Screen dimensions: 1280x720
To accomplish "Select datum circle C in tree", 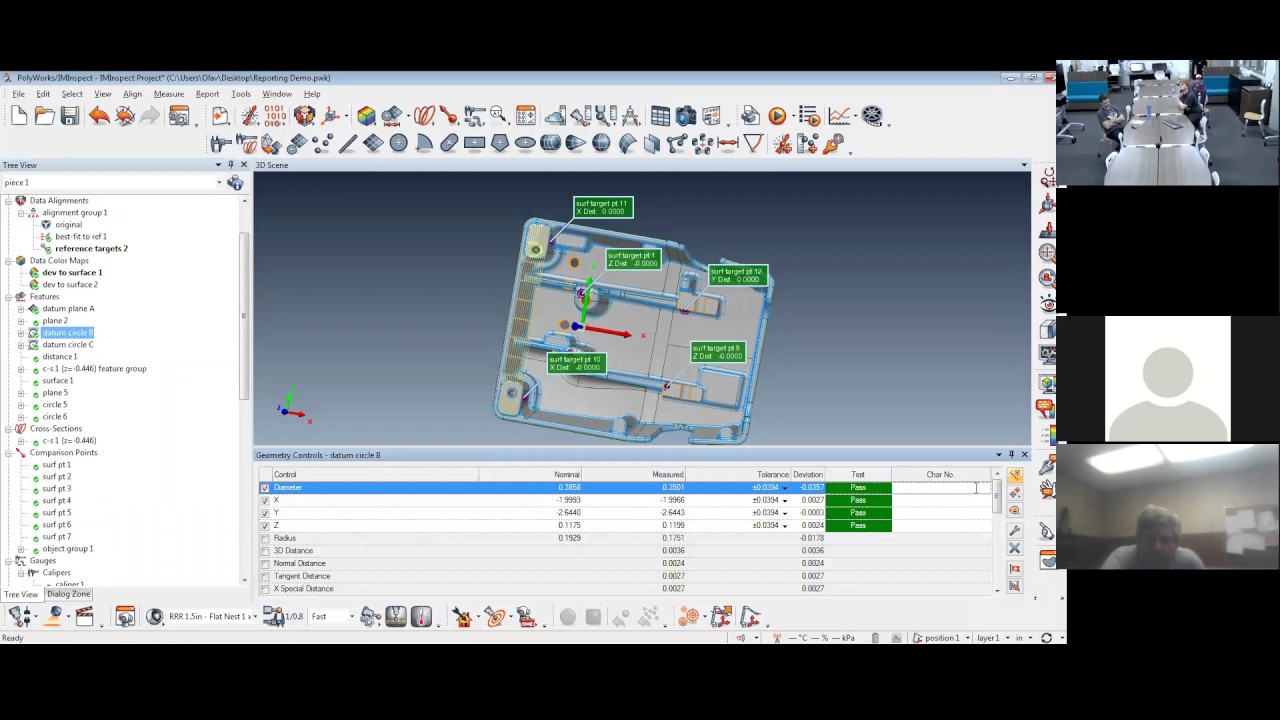I will 68,345.
